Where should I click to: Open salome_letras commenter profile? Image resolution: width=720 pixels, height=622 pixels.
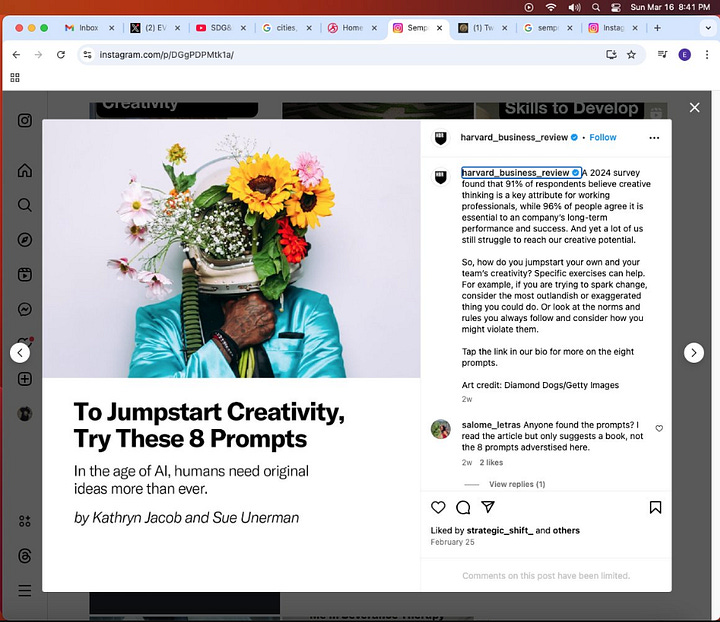(x=491, y=425)
